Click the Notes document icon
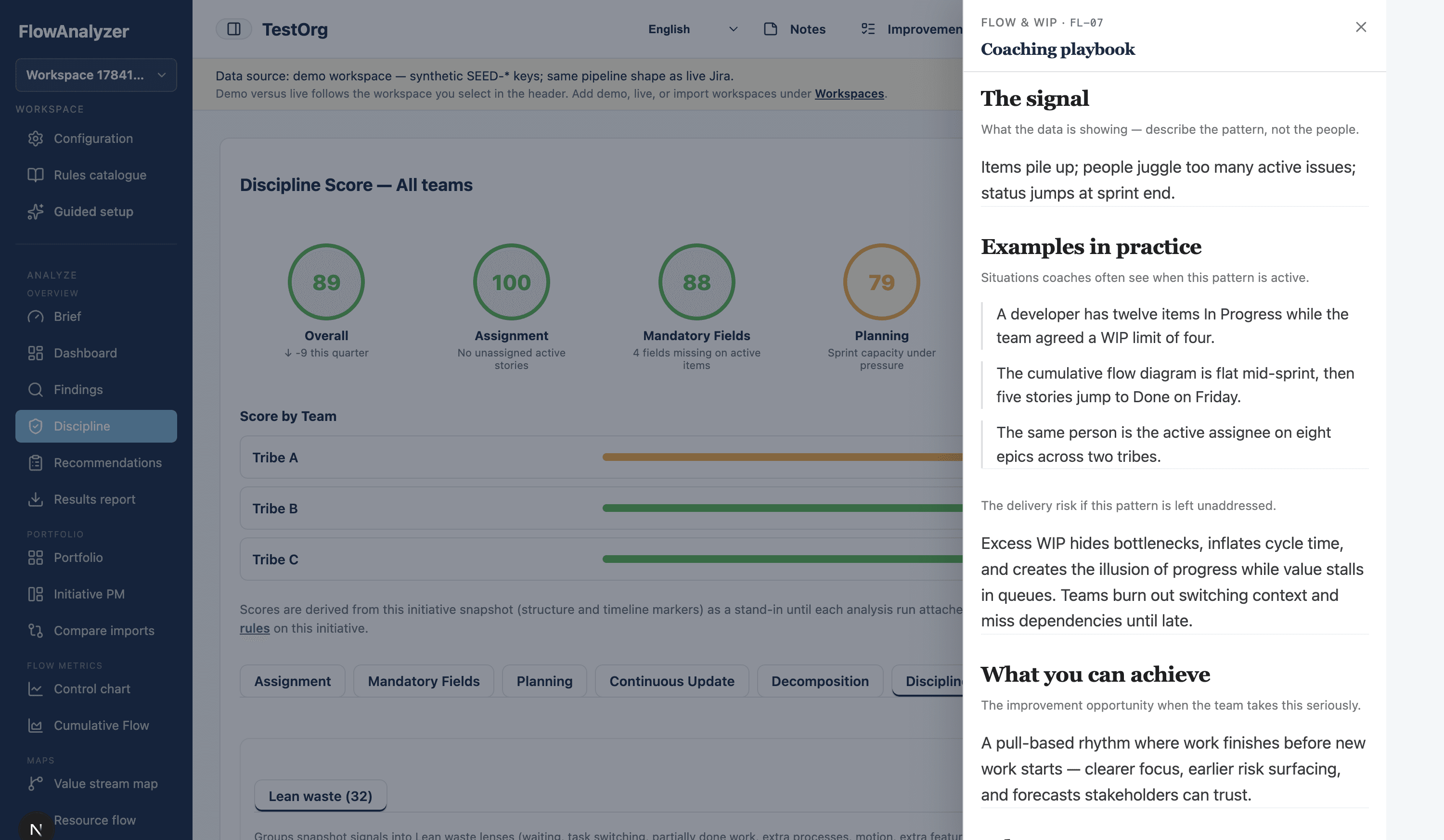Image resolution: width=1444 pixels, height=840 pixels. point(770,29)
